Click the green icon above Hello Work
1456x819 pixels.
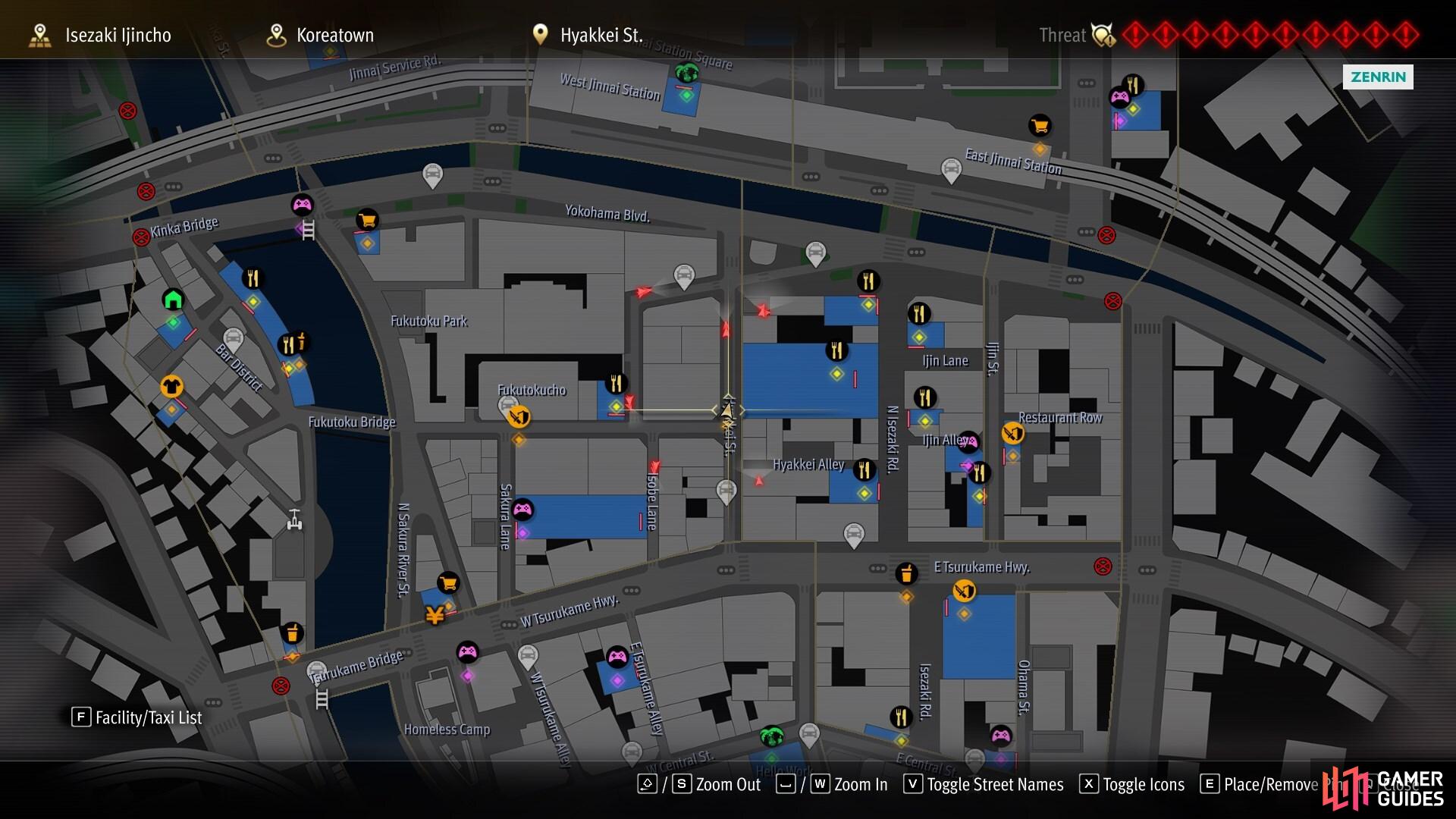[772, 736]
